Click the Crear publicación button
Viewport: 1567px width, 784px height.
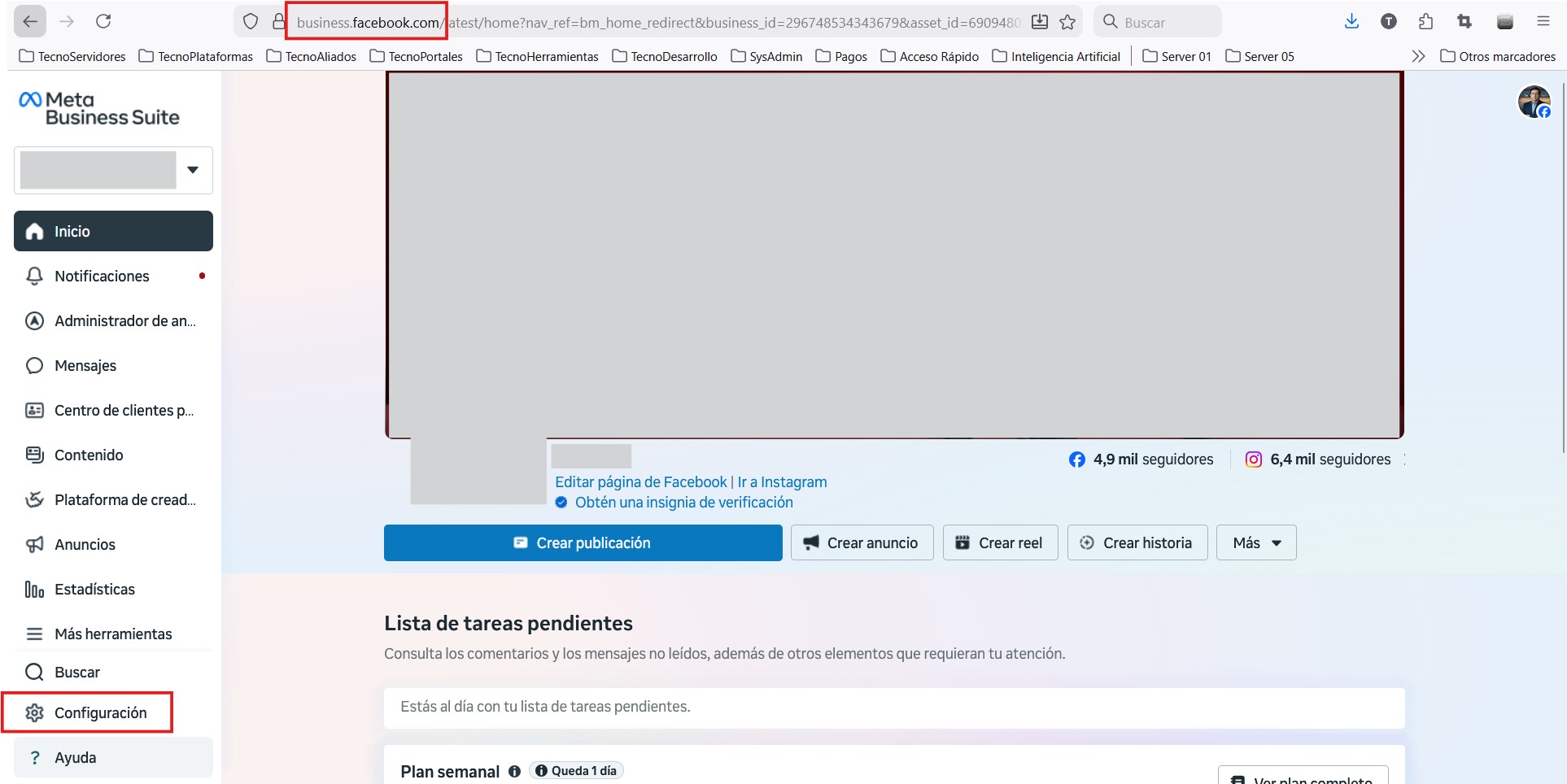point(583,543)
